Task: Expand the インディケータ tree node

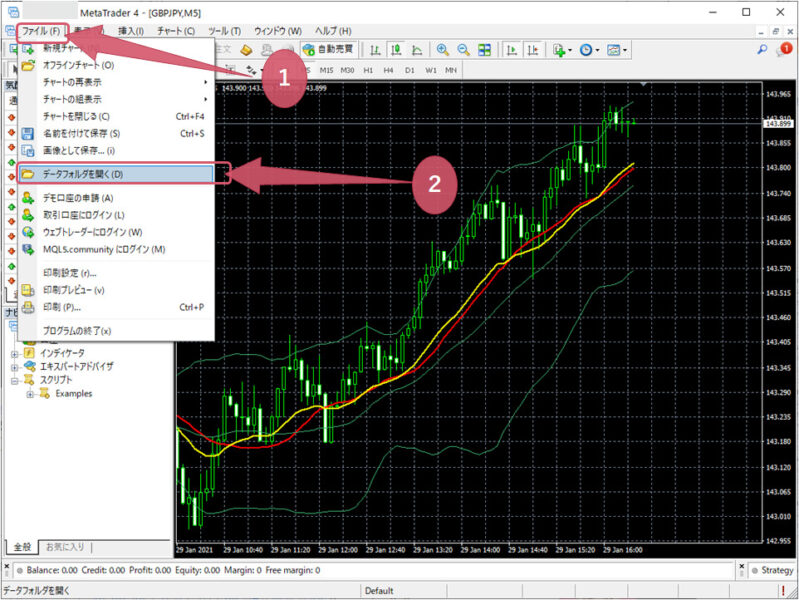Action: coord(15,353)
